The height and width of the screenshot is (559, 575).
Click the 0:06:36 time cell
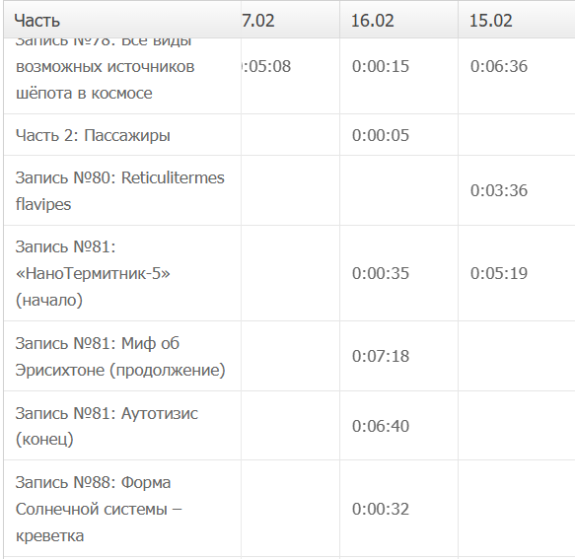(499, 66)
